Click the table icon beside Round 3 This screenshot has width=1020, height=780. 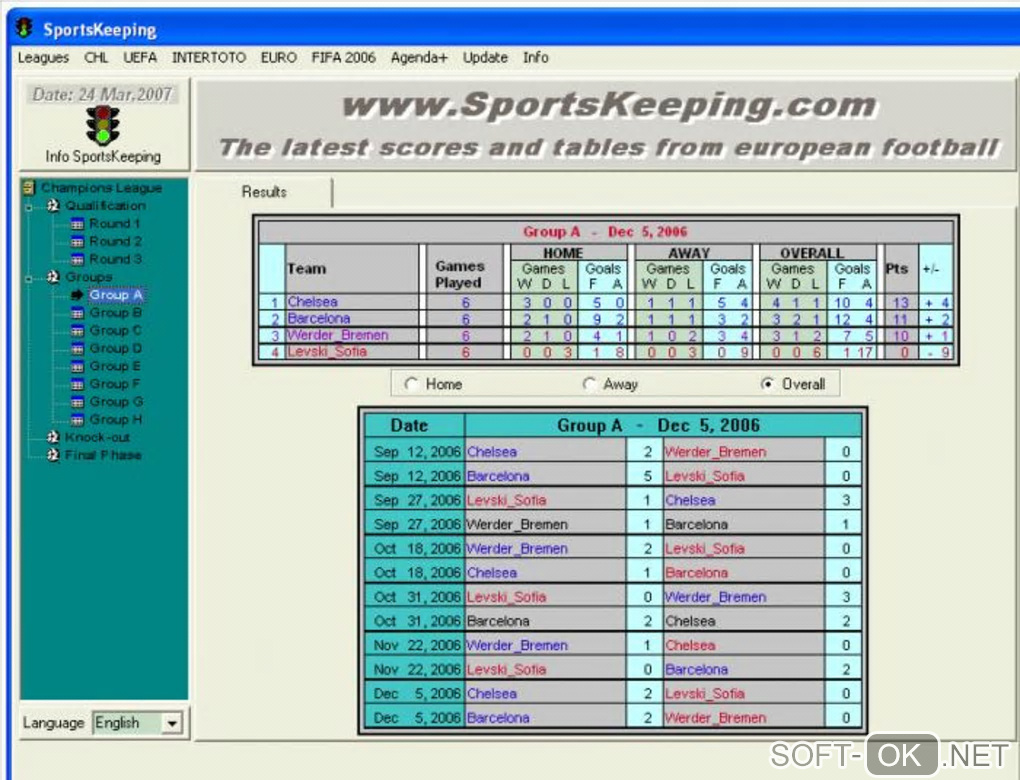[77, 260]
